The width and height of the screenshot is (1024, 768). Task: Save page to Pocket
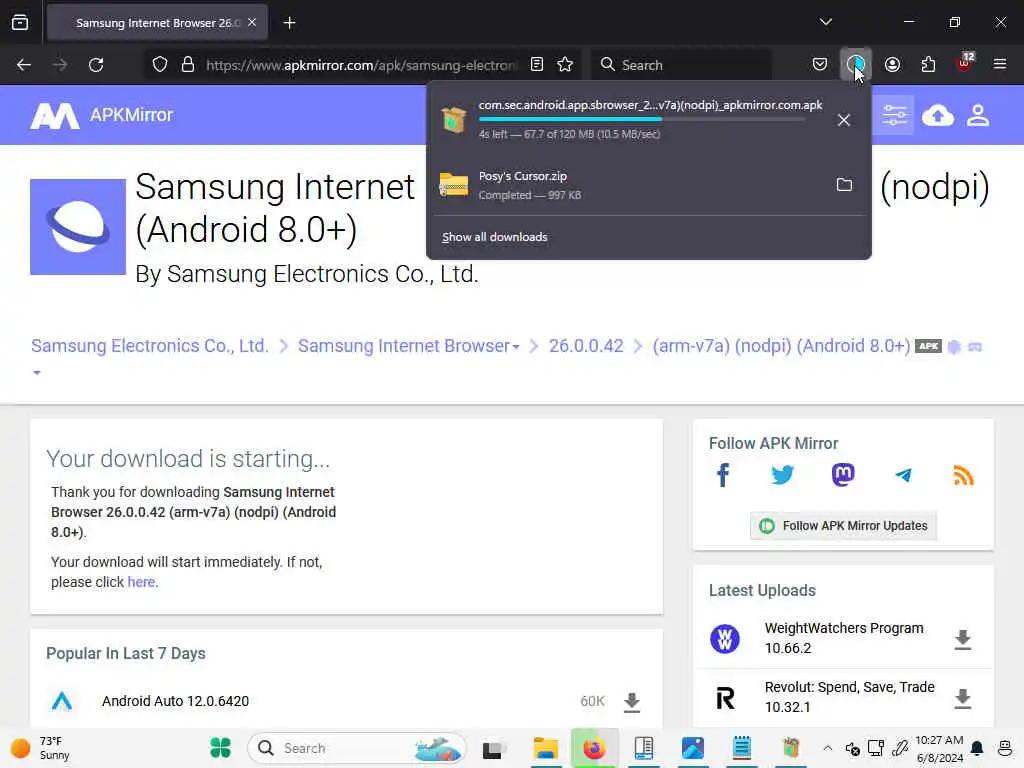(820, 65)
